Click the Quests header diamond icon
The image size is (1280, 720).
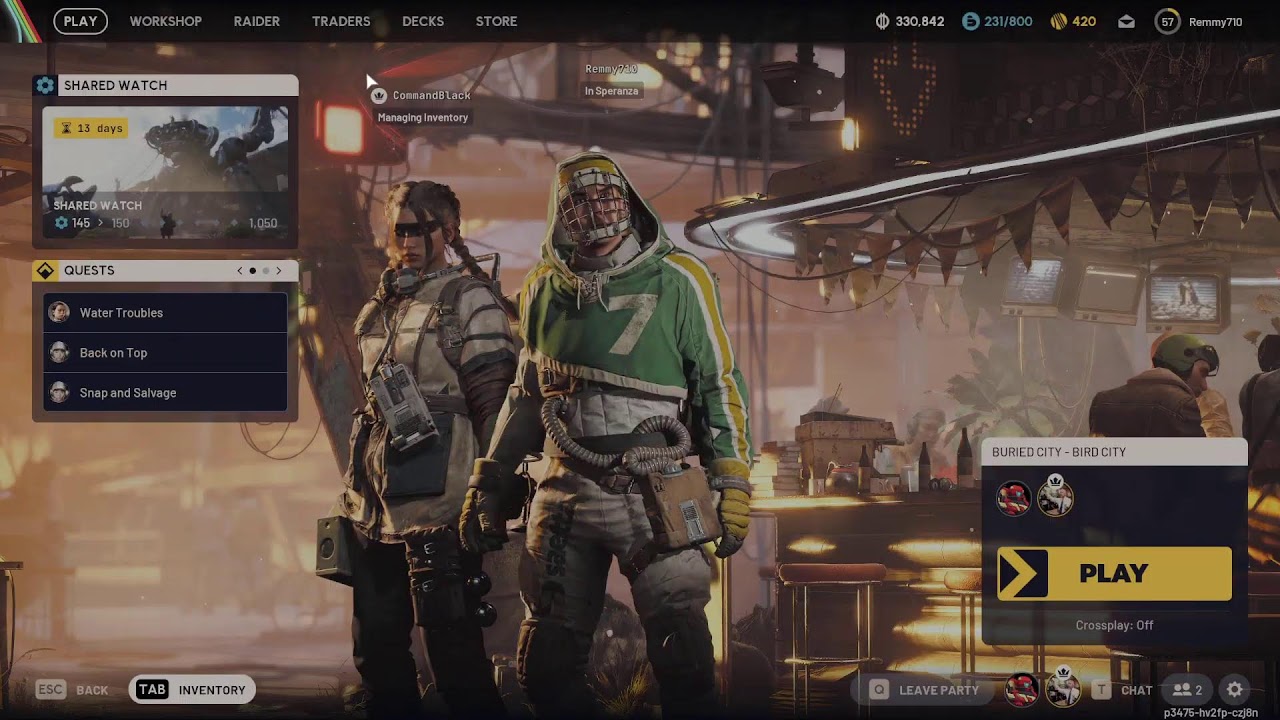coord(45,271)
